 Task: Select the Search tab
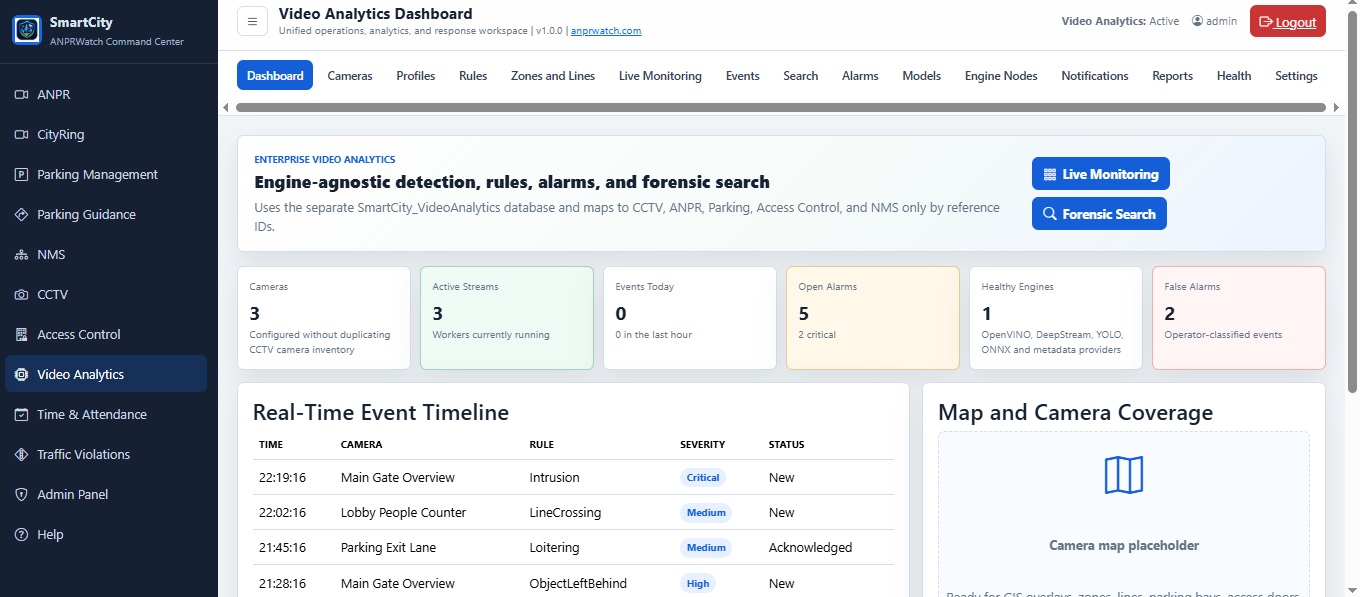tap(801, 76)
